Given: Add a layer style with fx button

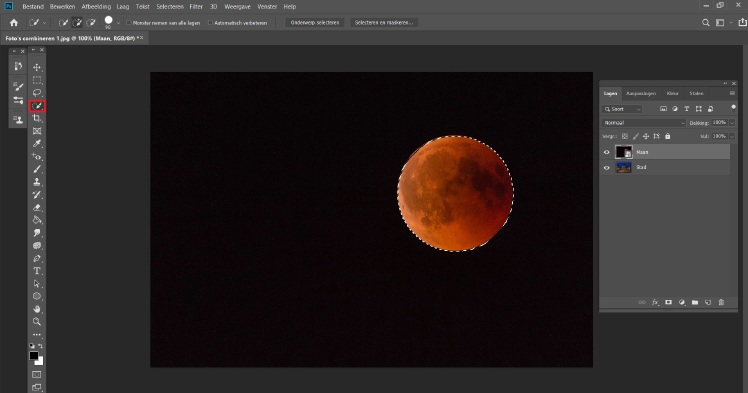Looking at the screenshot, I should 655,302.
